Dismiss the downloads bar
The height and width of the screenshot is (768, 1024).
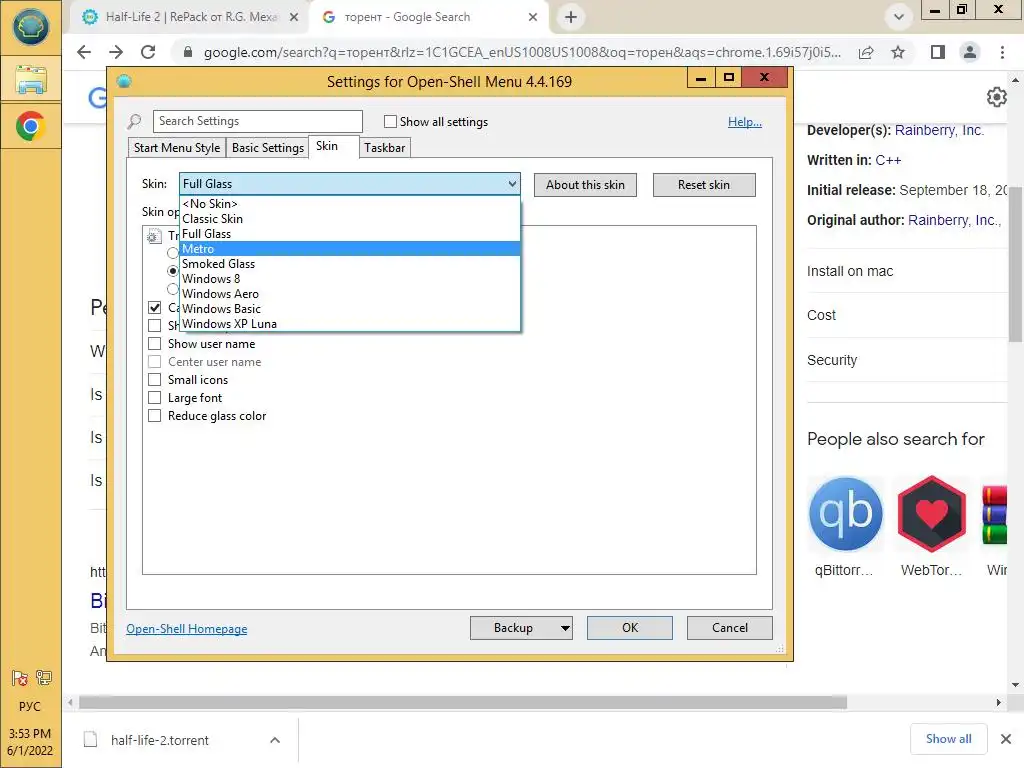point(1006,739)
